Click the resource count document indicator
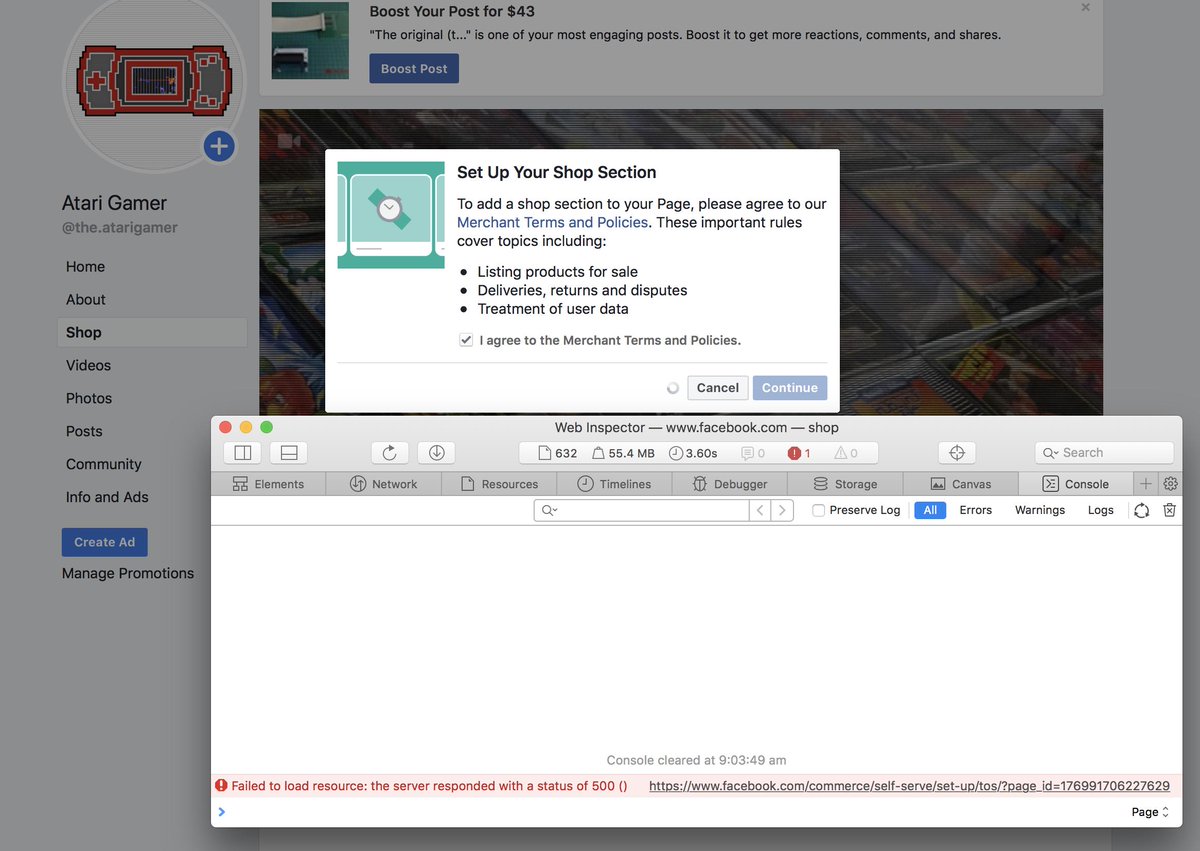The width and height of the screenshot is (1200, 851). pos(558,453)
